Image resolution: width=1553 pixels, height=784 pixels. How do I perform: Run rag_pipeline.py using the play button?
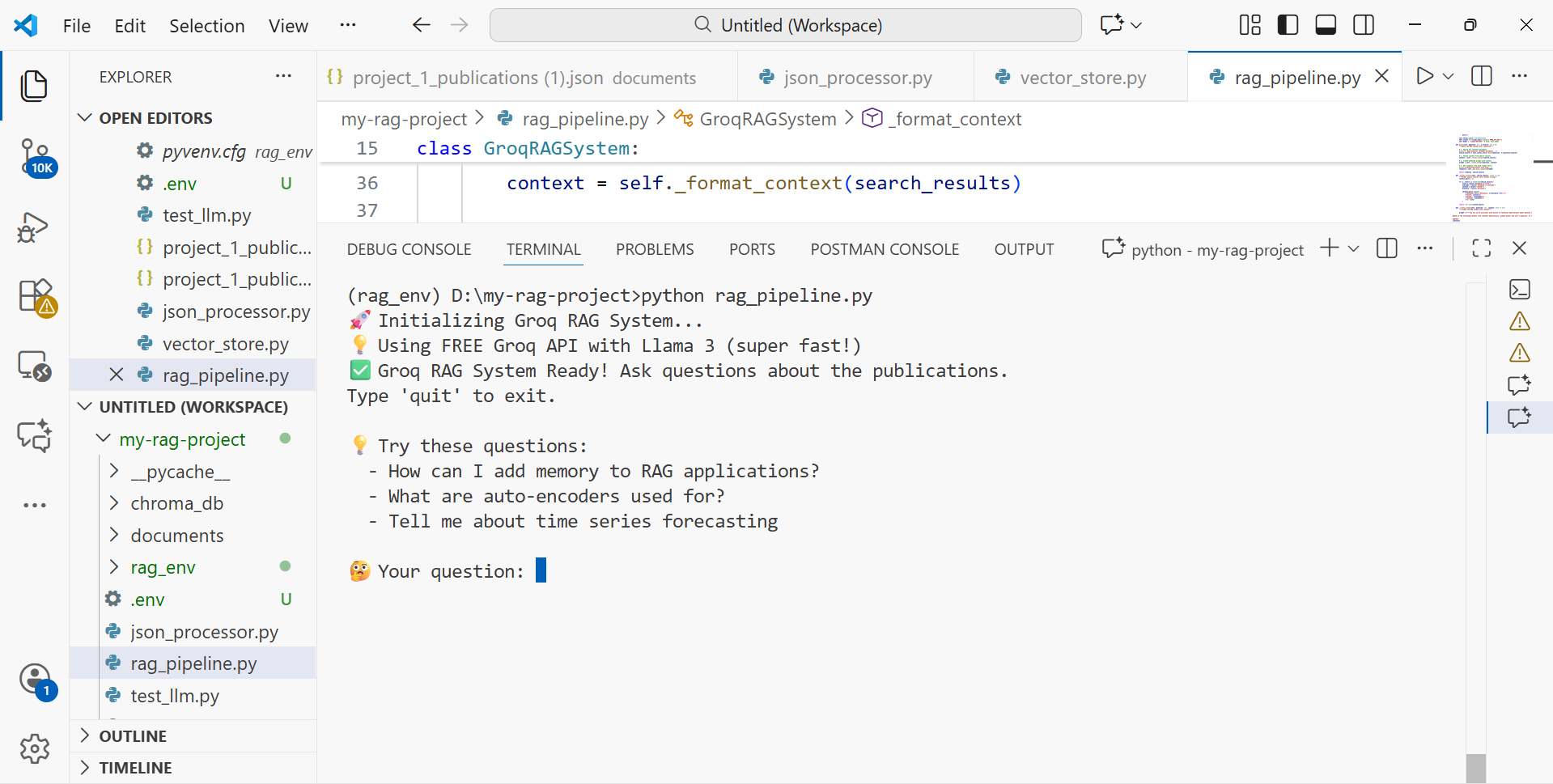(1424, 76)
